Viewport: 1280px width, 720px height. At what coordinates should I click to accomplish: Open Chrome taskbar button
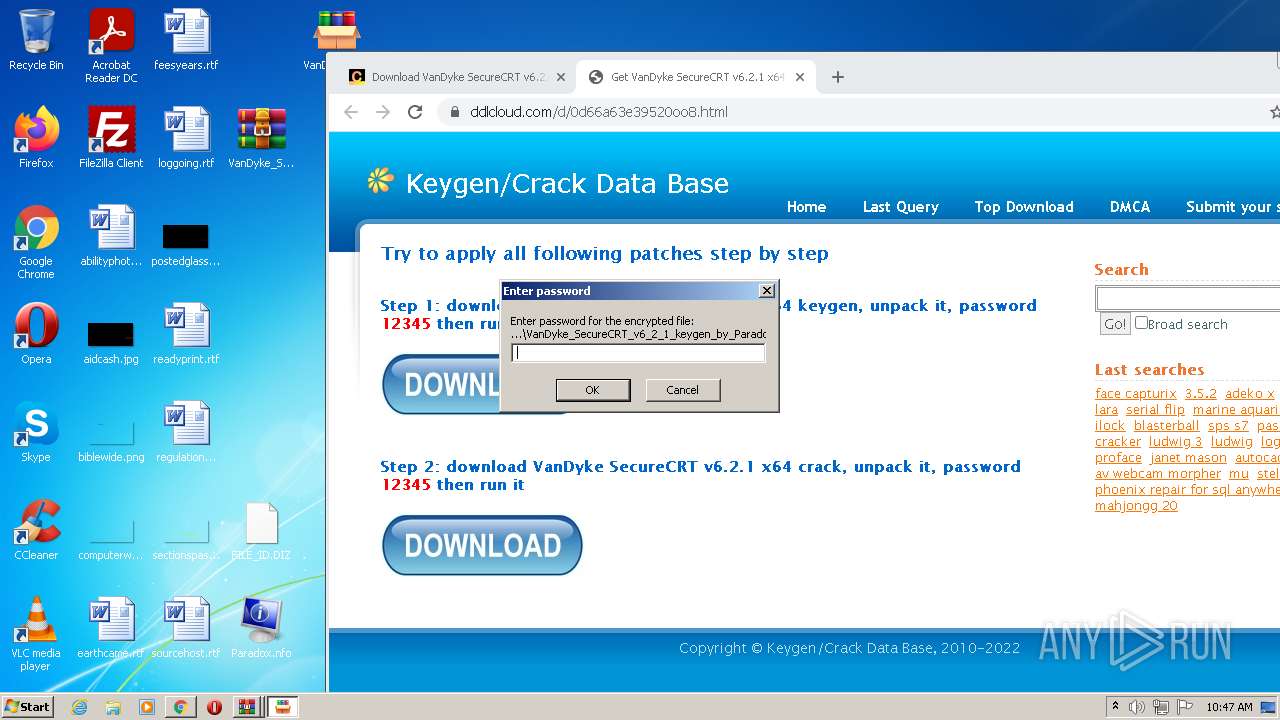[x=180, y=707]
